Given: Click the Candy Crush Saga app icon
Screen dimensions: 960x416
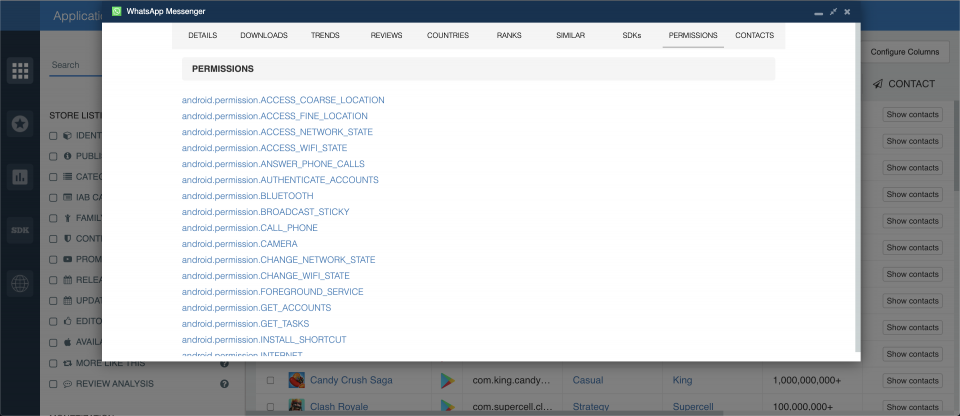Looking at the screenshot, I should click(296, 380).
